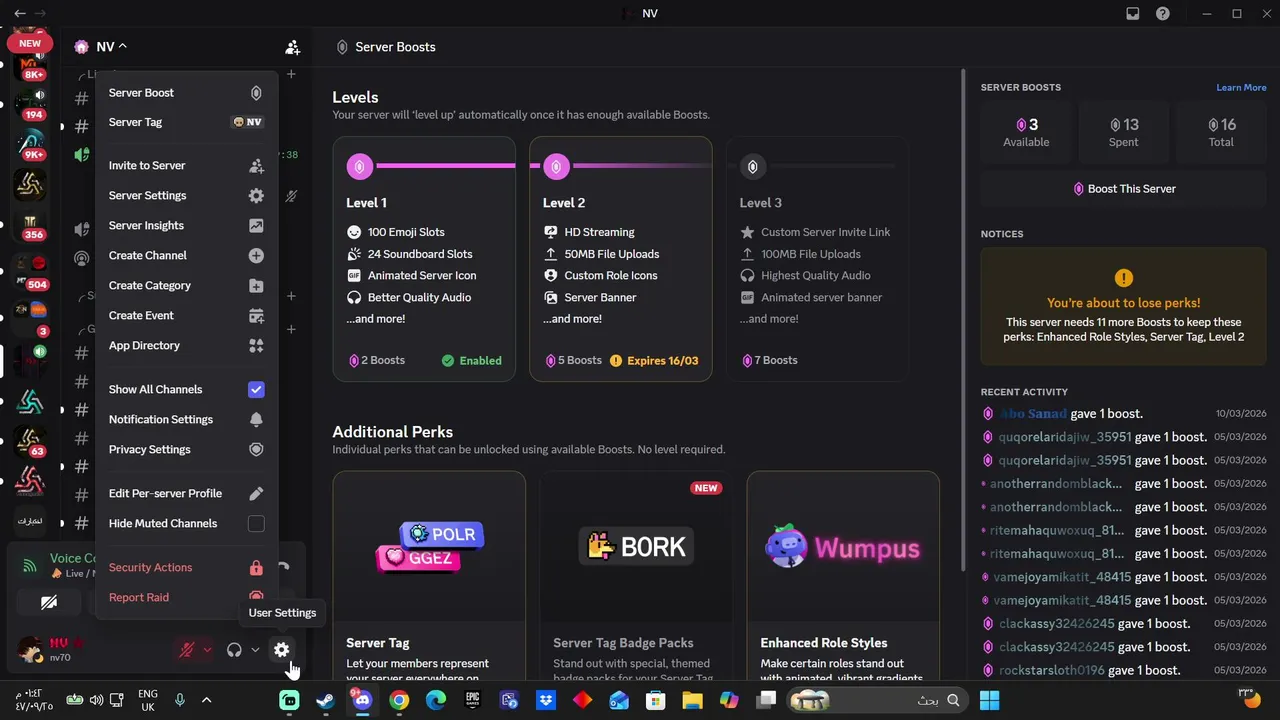The image size is (1280, 720).
Task: Uncheck Show All Channels checkbox
Action: 256,390
